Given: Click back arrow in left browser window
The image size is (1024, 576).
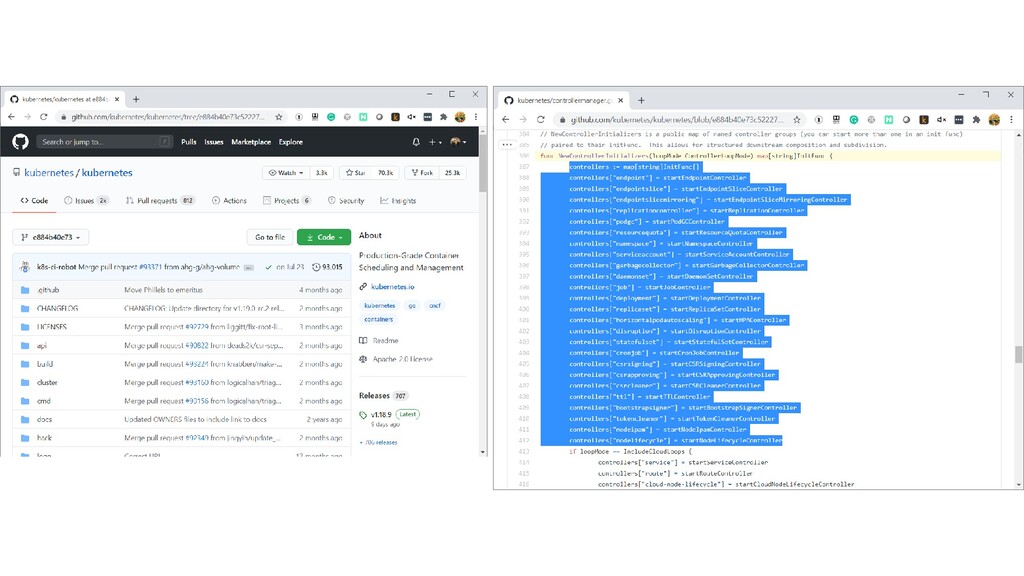Looking at the screenshot, I should [x=12, y=117].
